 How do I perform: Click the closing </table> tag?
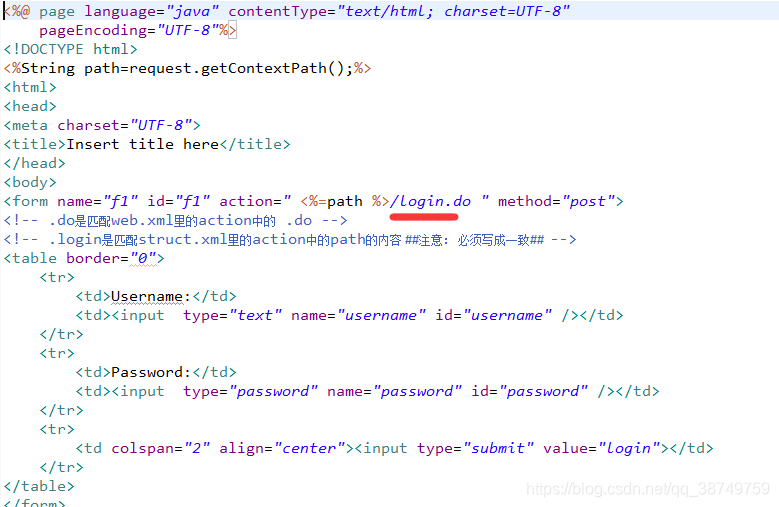(x=39, y=486)
